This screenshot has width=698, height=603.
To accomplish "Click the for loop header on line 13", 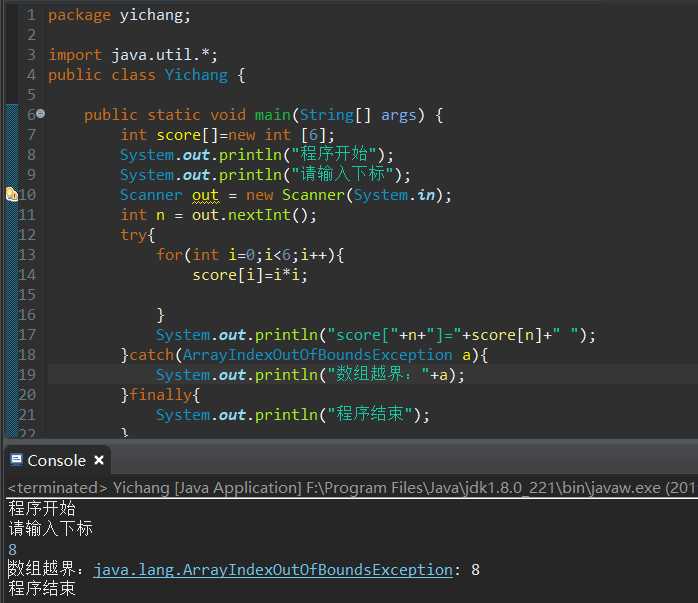I will pyautogui.click(x=250, y=255).
